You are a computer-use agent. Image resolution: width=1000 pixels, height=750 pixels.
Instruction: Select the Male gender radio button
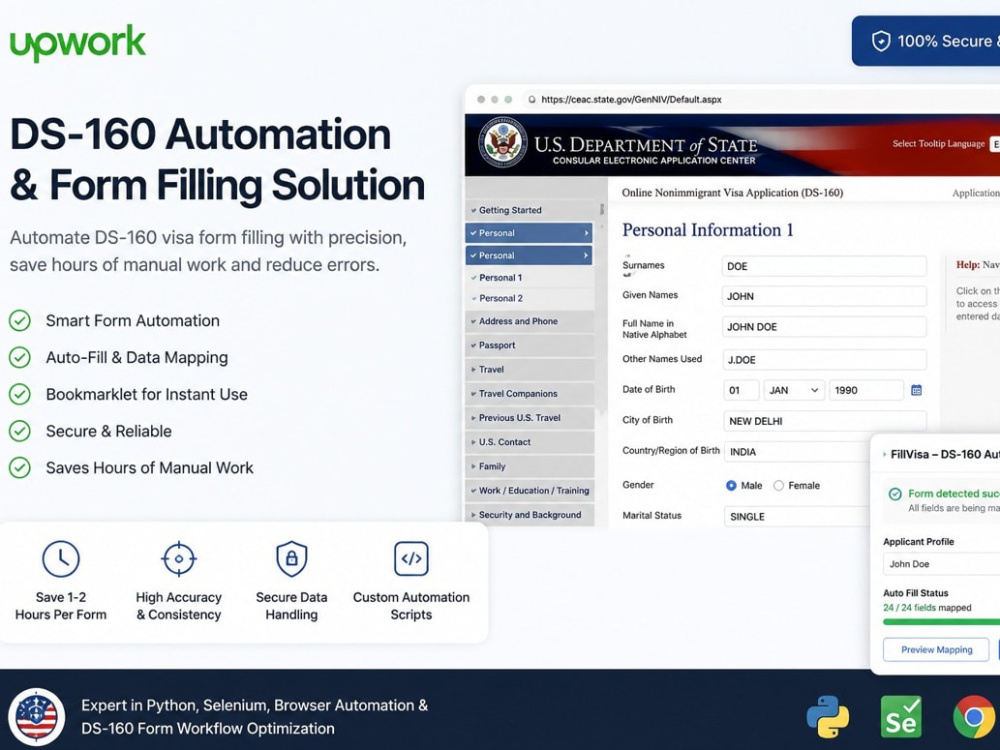click(x=731, y=485)
